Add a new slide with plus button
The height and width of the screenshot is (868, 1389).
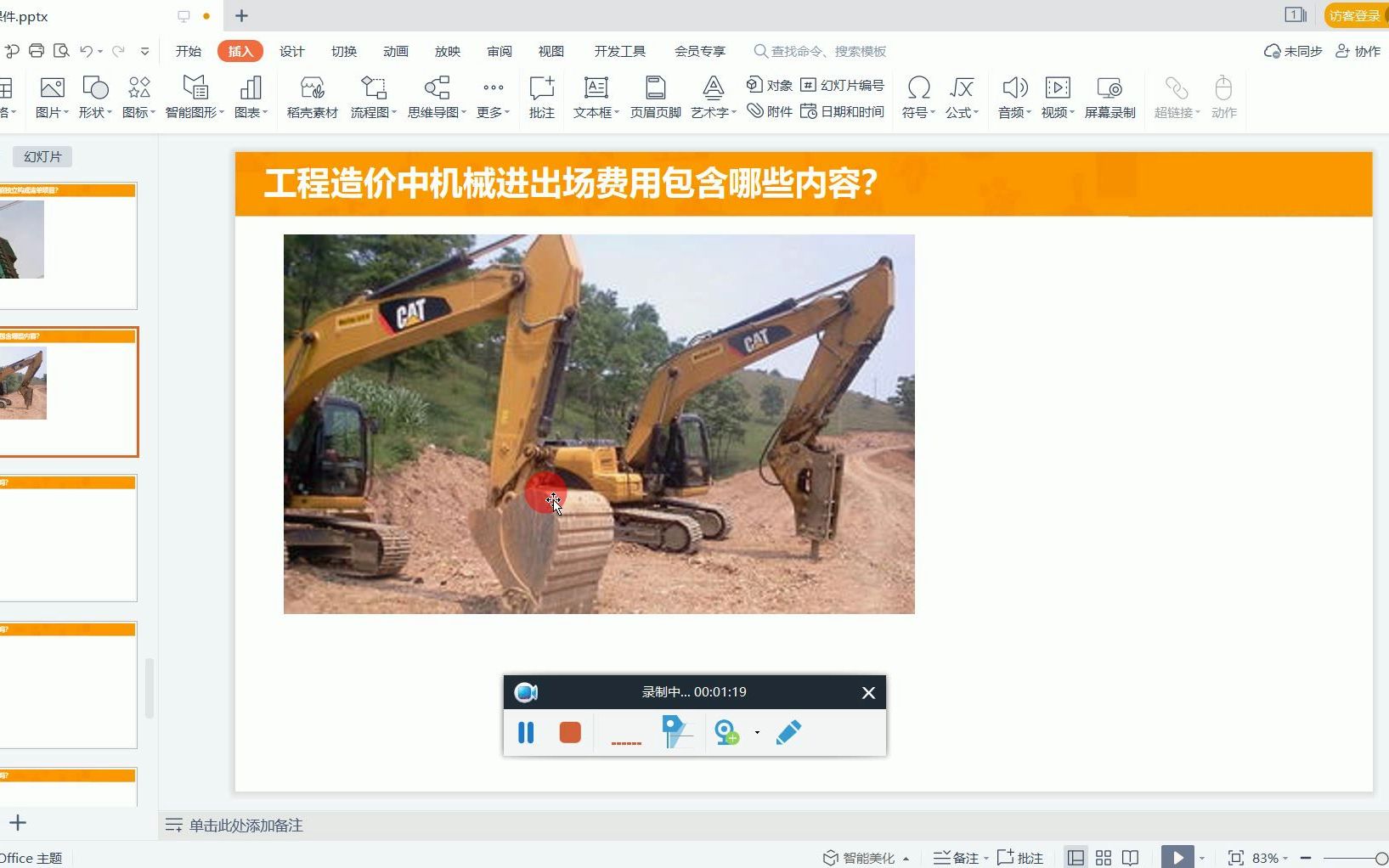tap(18, 822)
